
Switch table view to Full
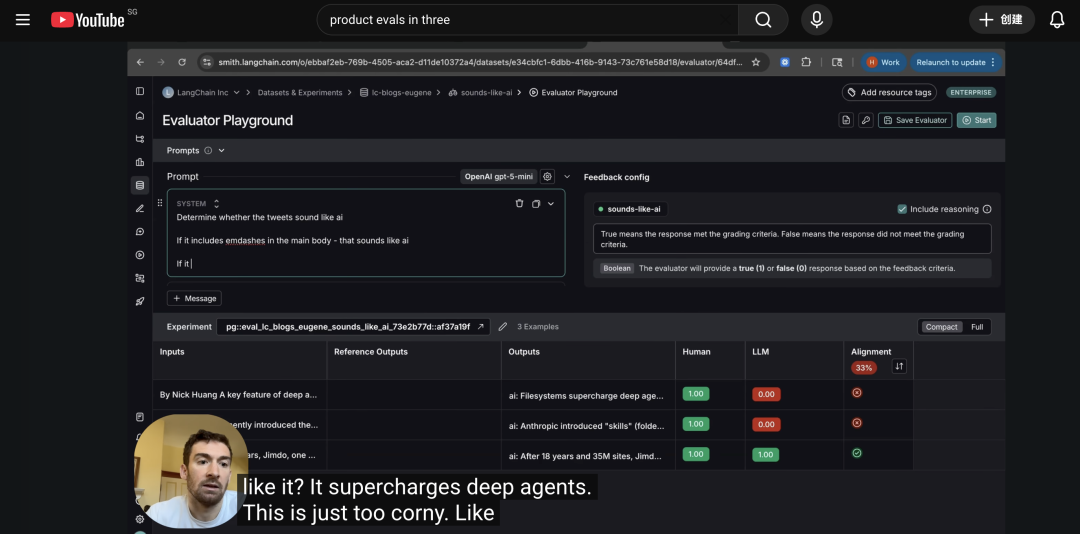tap(976, 327)
